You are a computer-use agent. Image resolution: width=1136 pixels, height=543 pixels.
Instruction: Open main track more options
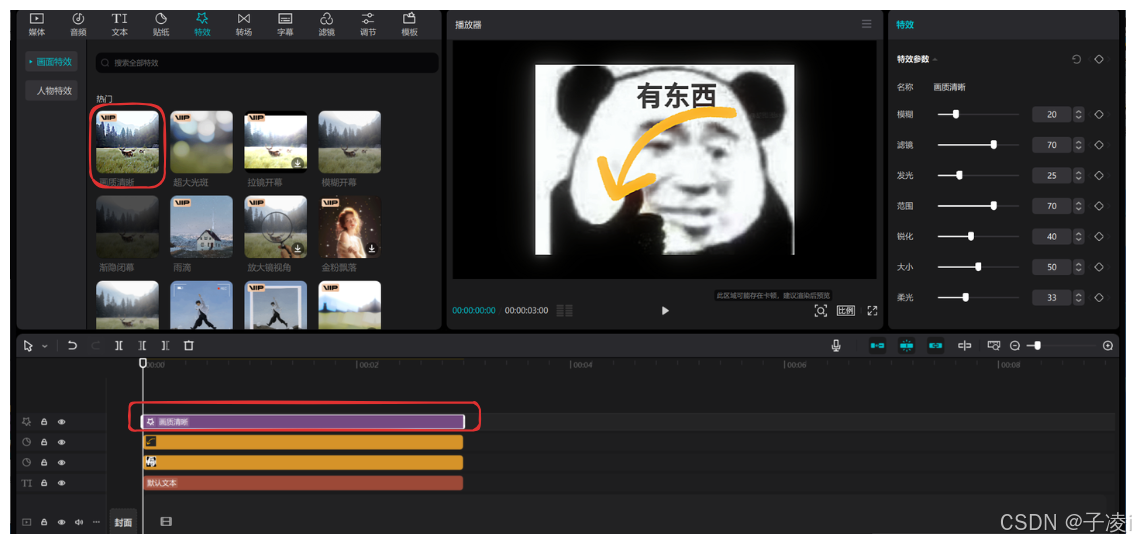click(96, 522)
